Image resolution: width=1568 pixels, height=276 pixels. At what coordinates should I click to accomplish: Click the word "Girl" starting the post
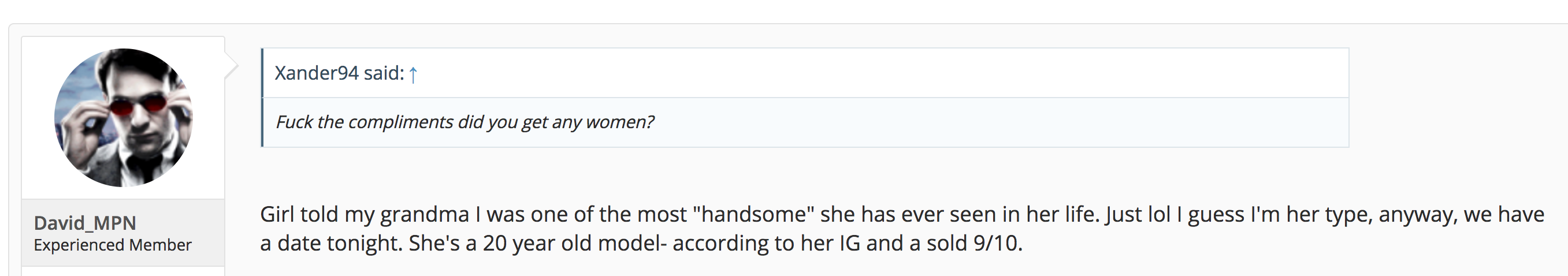[x=277, y=215]
